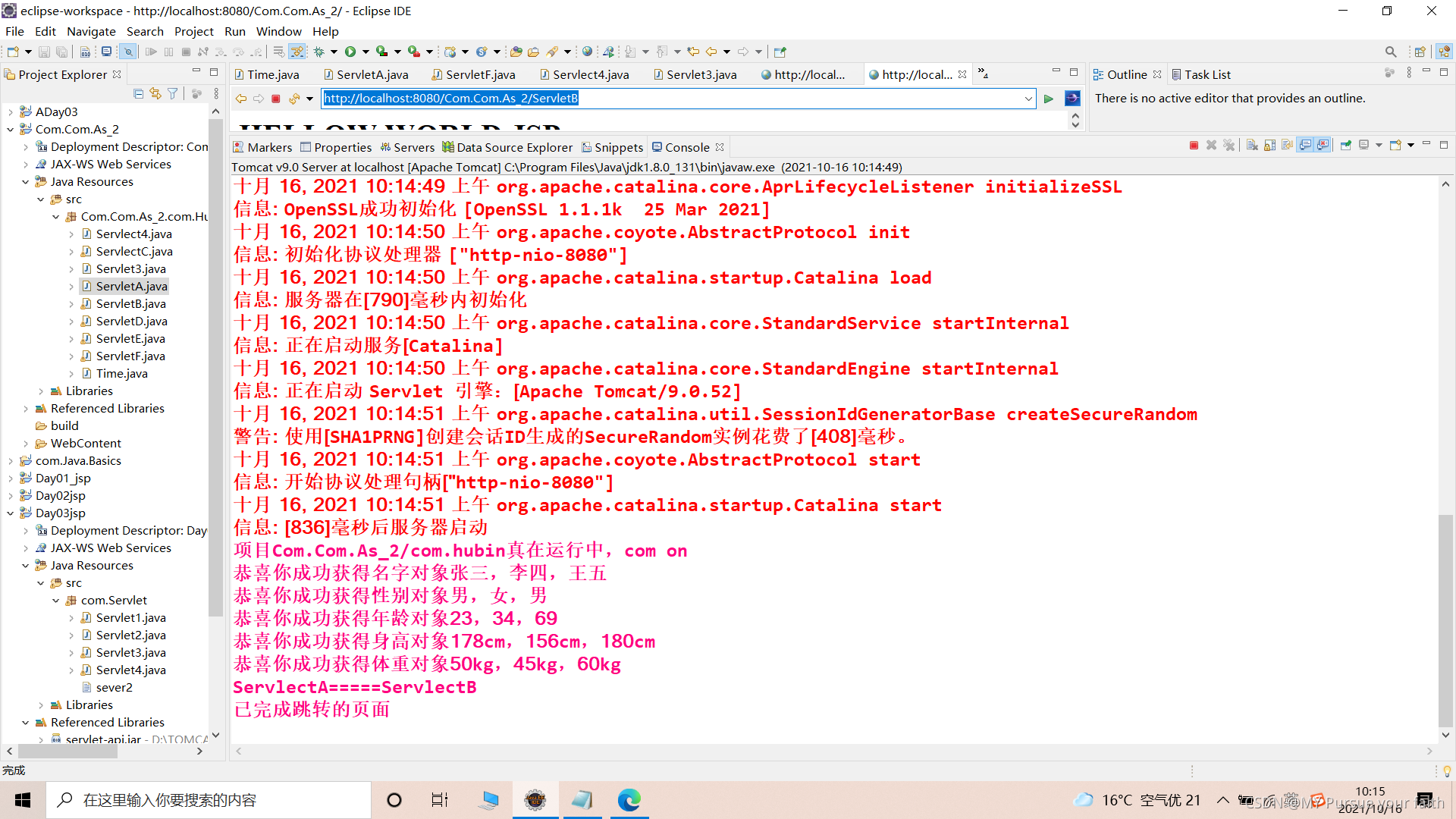Open the Navigate menu

pos(91,31)
